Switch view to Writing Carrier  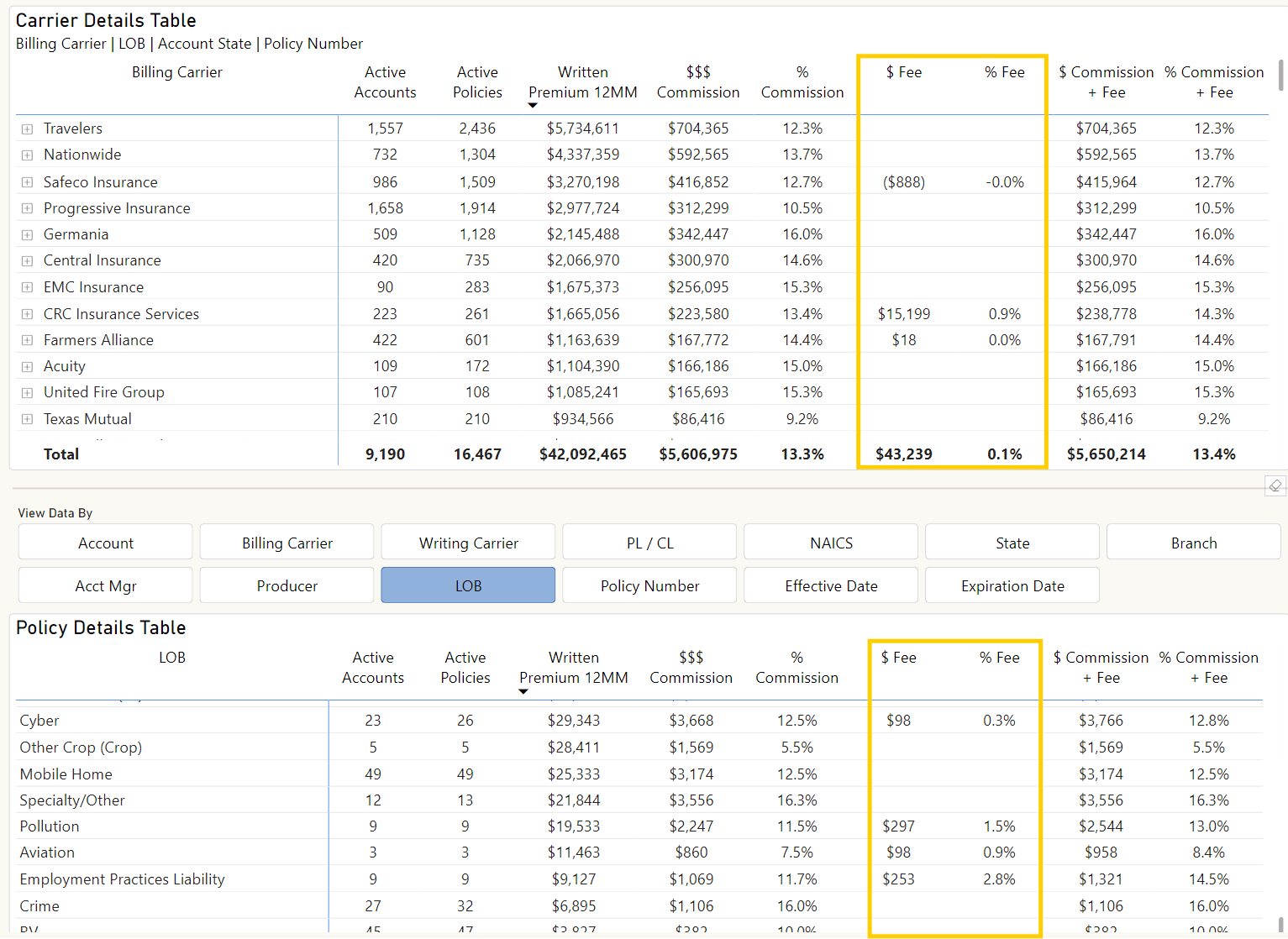(x=468, y=543)
